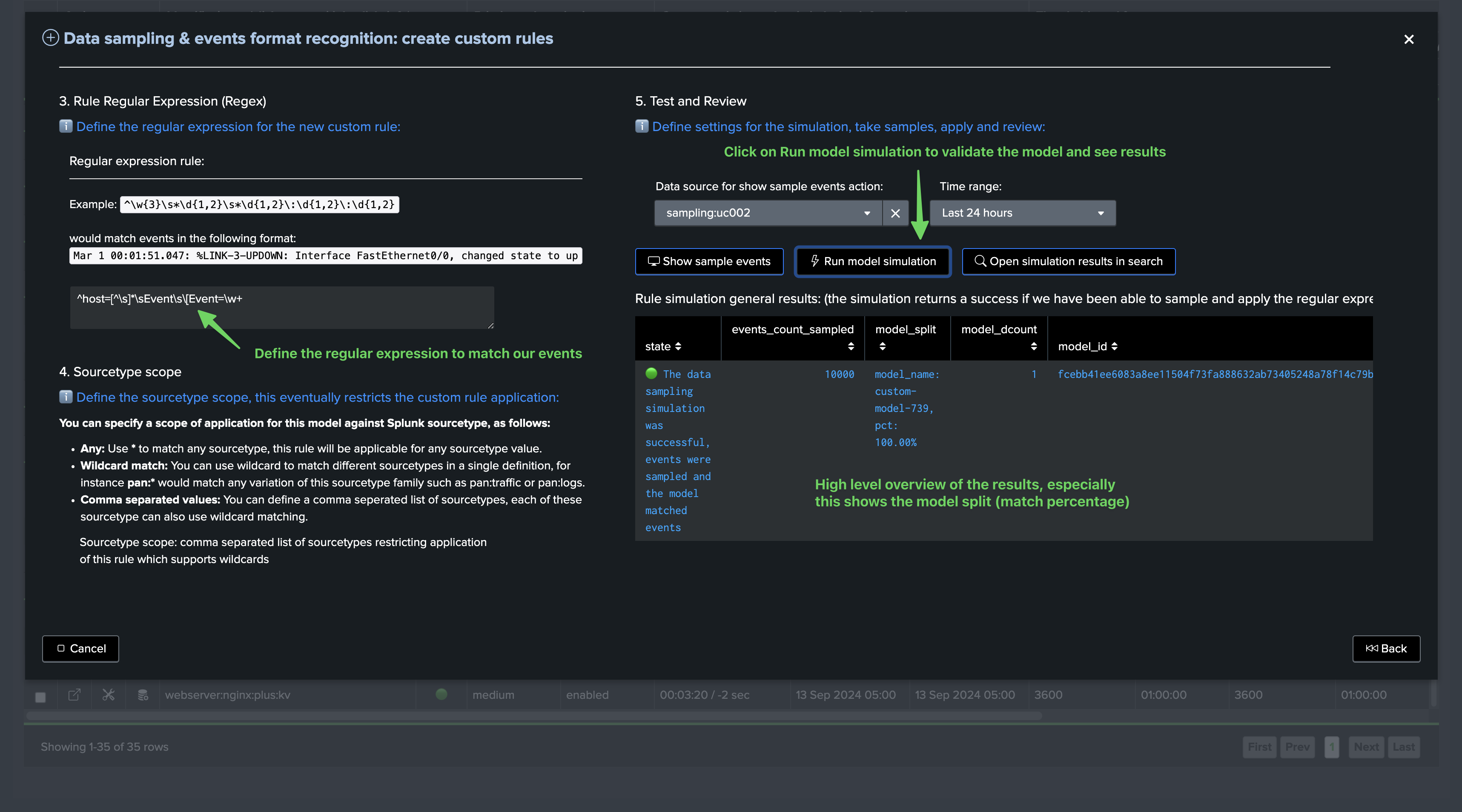Click info icon next to sourcetype scope description

pyautogui.click(x=66, y=397)
